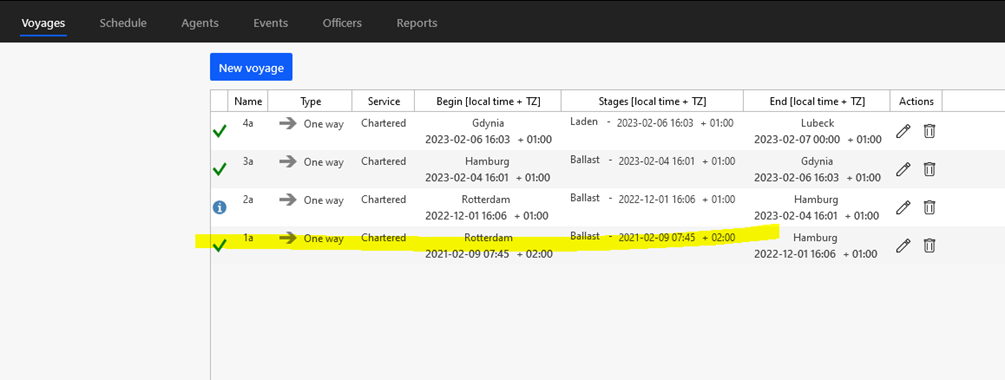Edit voyage 1a with pencil icon
The width and height of the screenshot is (1005, 380).
903,245
